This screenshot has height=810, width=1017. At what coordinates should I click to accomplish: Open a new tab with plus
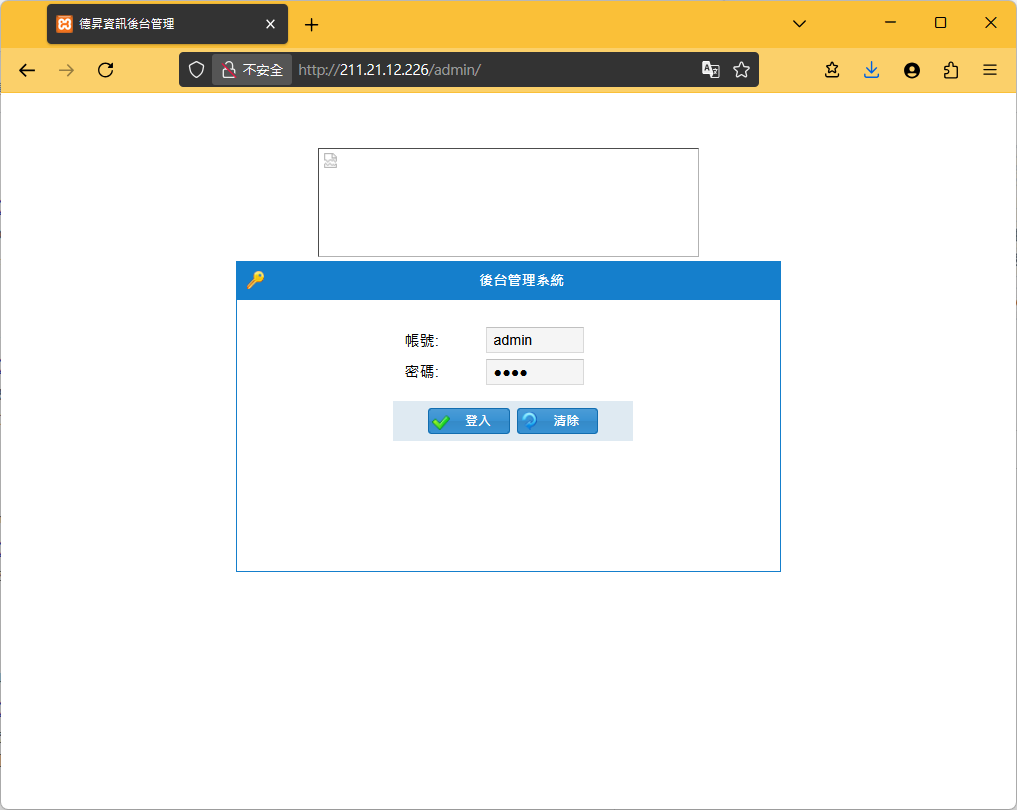[x=311, y=25]
